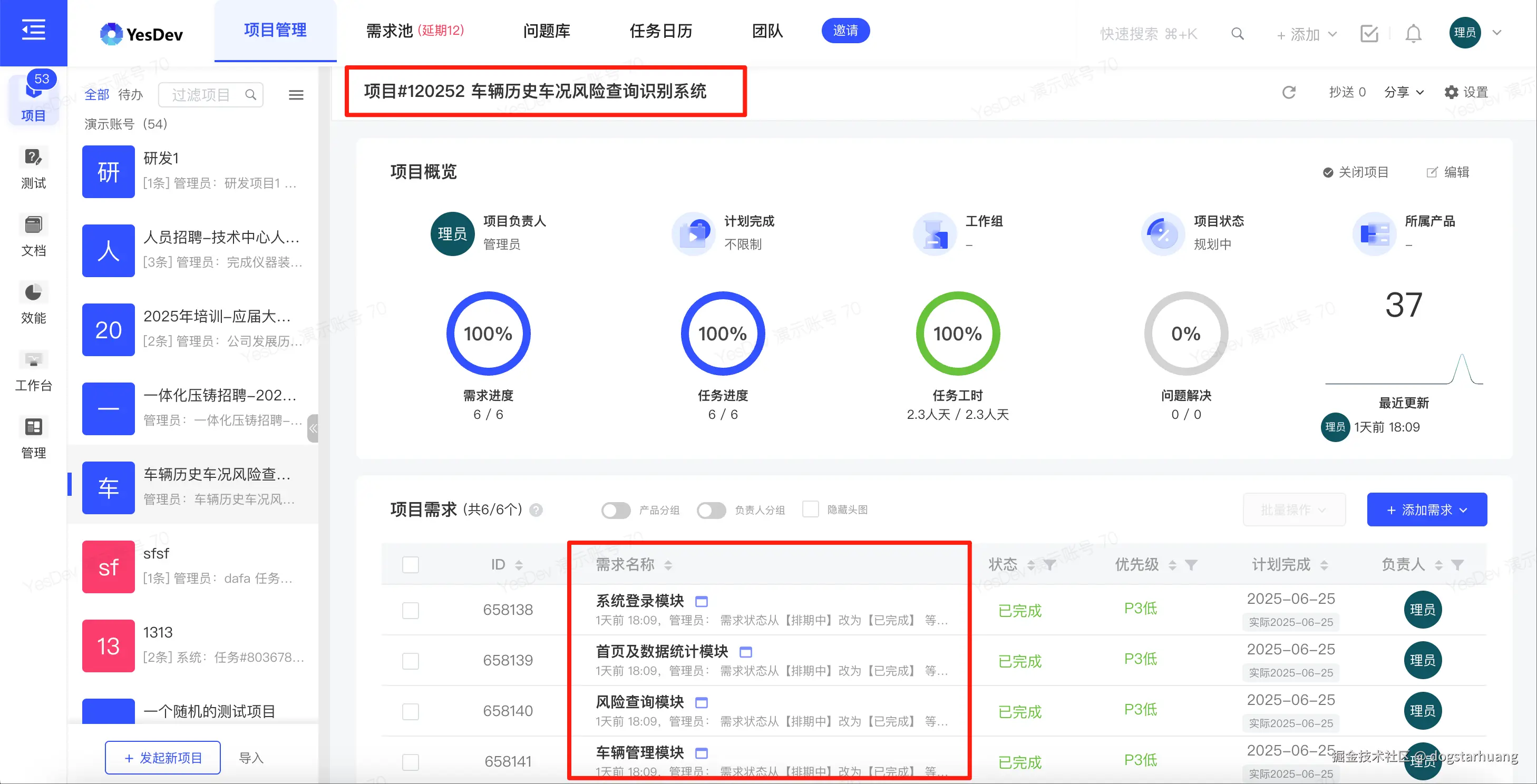Click the refresh icon beside 抄送
The height and width of the screenshot is (784, 1537).
pos(1289,92)
